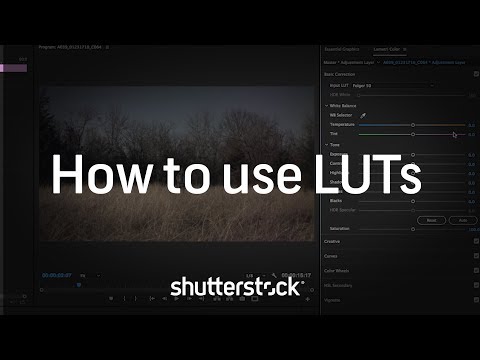
Task: Toggle the HSL Secondary section checkbox
Action: tap(476, 285)
